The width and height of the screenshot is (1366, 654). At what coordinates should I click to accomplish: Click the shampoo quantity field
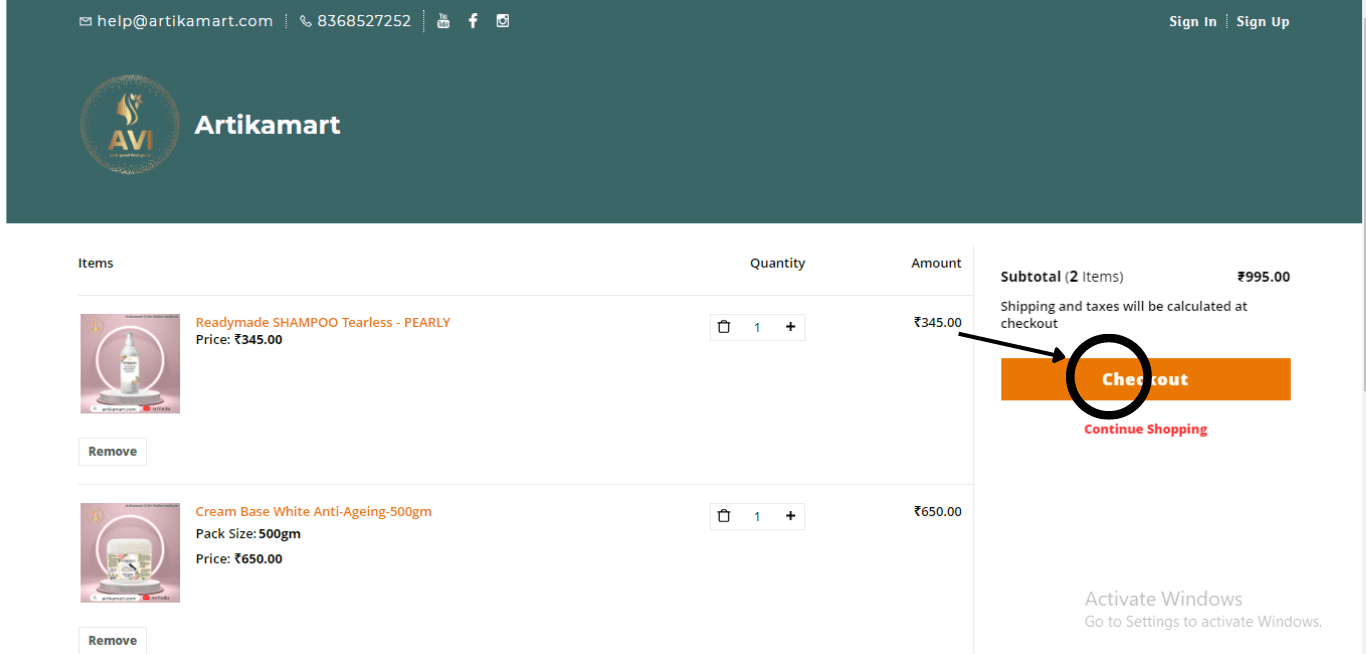coord(757,327)
